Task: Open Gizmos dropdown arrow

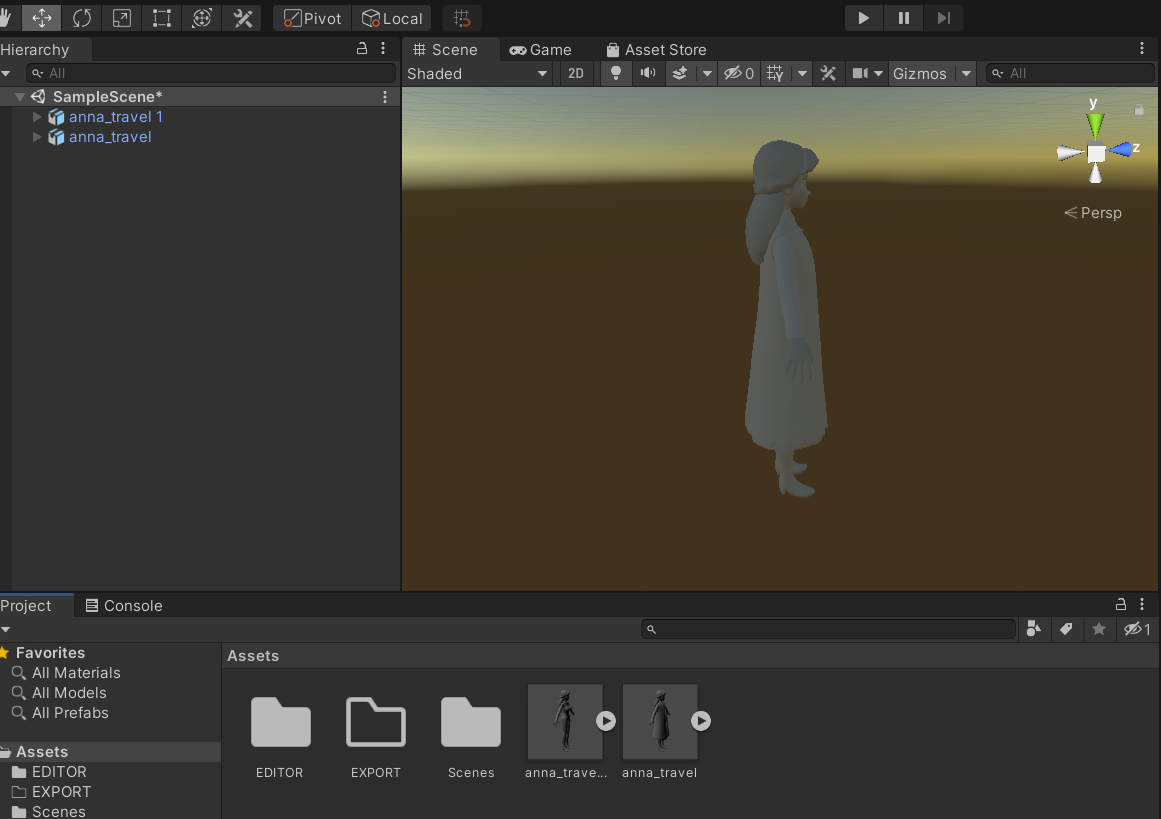Action: 966,73
